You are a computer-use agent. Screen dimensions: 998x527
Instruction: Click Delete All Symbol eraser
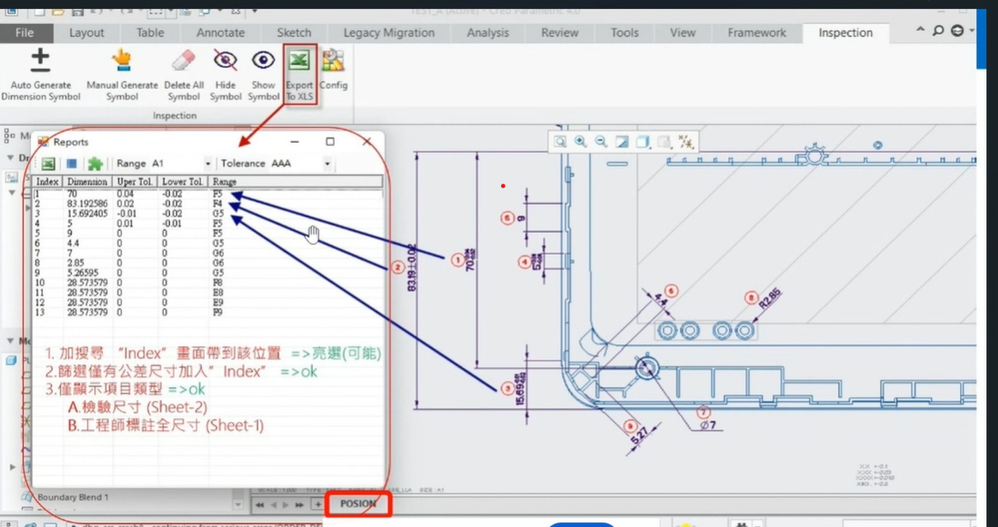[184, 74]
